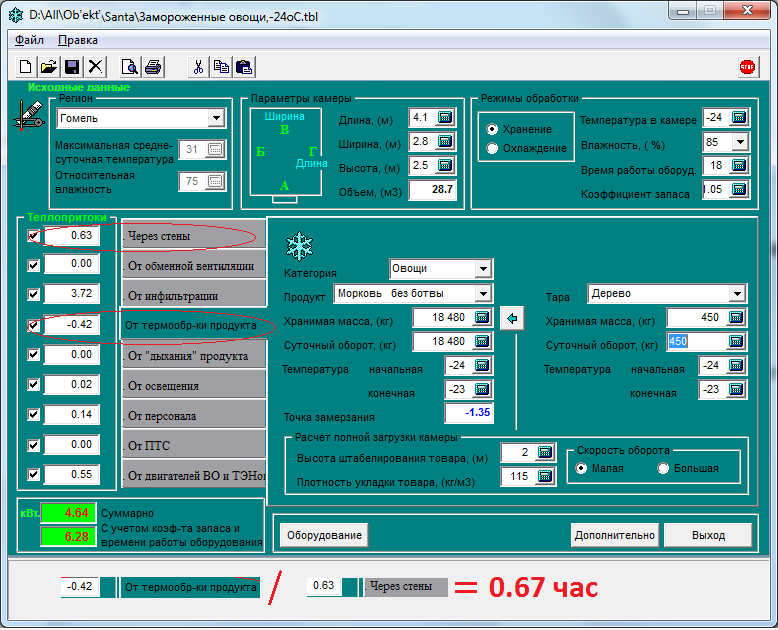Screen dimensions: 778x630
Task: Open calculator for Тара начальная temperature
Action: [736, 366]
